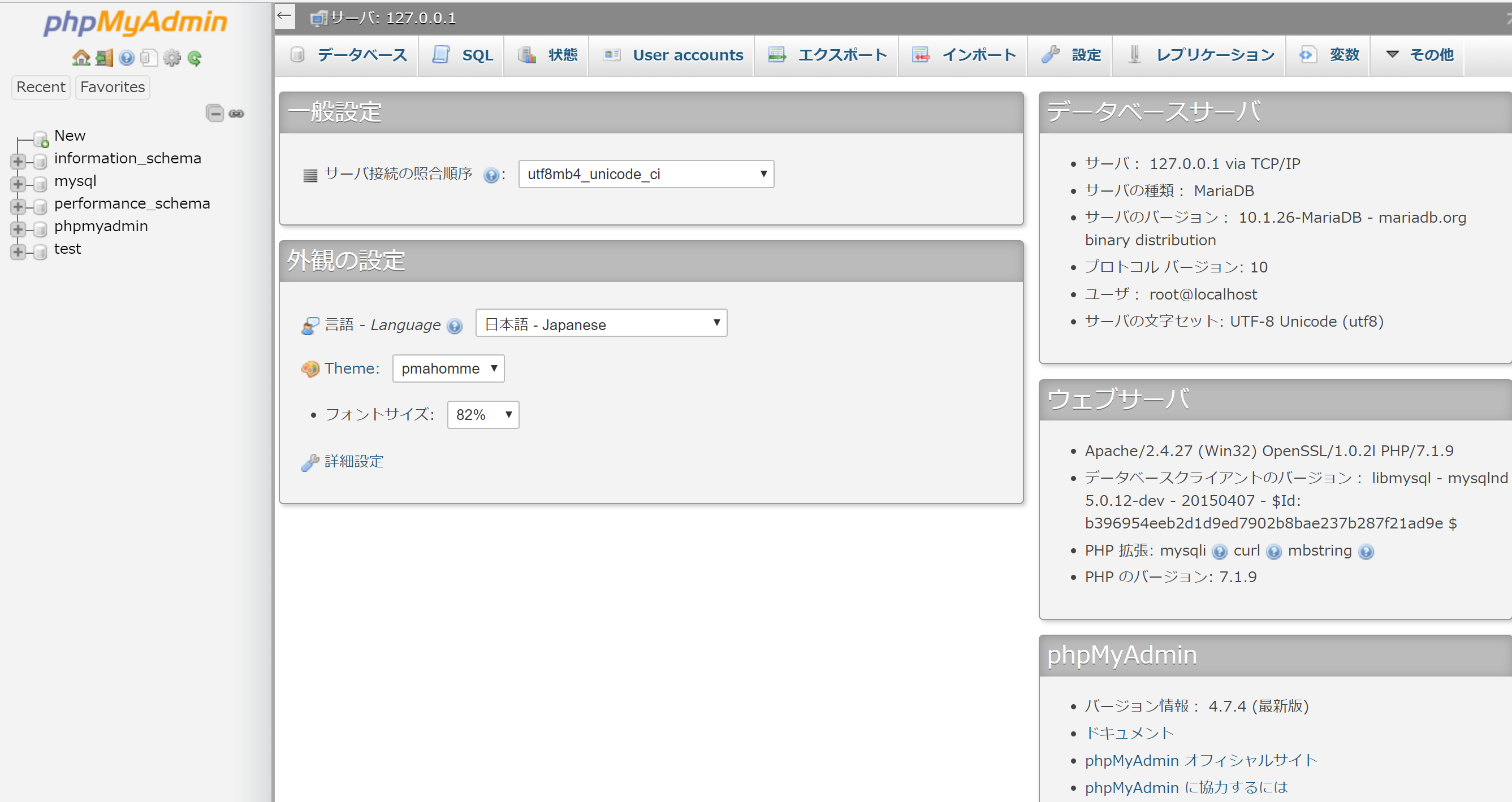Open the User accounts tab
This screenshot has width=1512, height=802.
pyautogui.click(x=673, y=55)
